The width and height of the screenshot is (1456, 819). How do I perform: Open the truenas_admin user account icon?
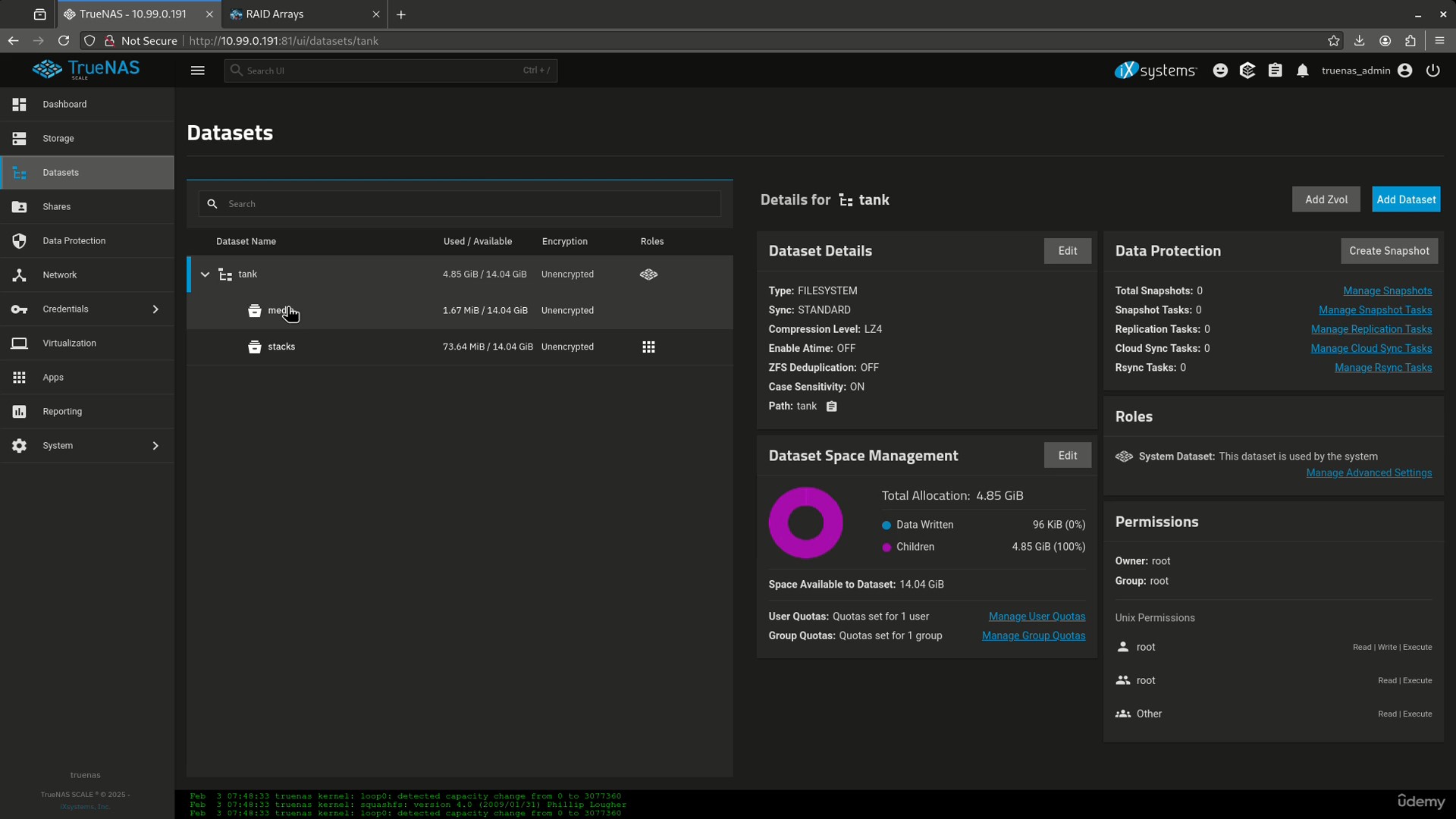(x=1405, y=71)
